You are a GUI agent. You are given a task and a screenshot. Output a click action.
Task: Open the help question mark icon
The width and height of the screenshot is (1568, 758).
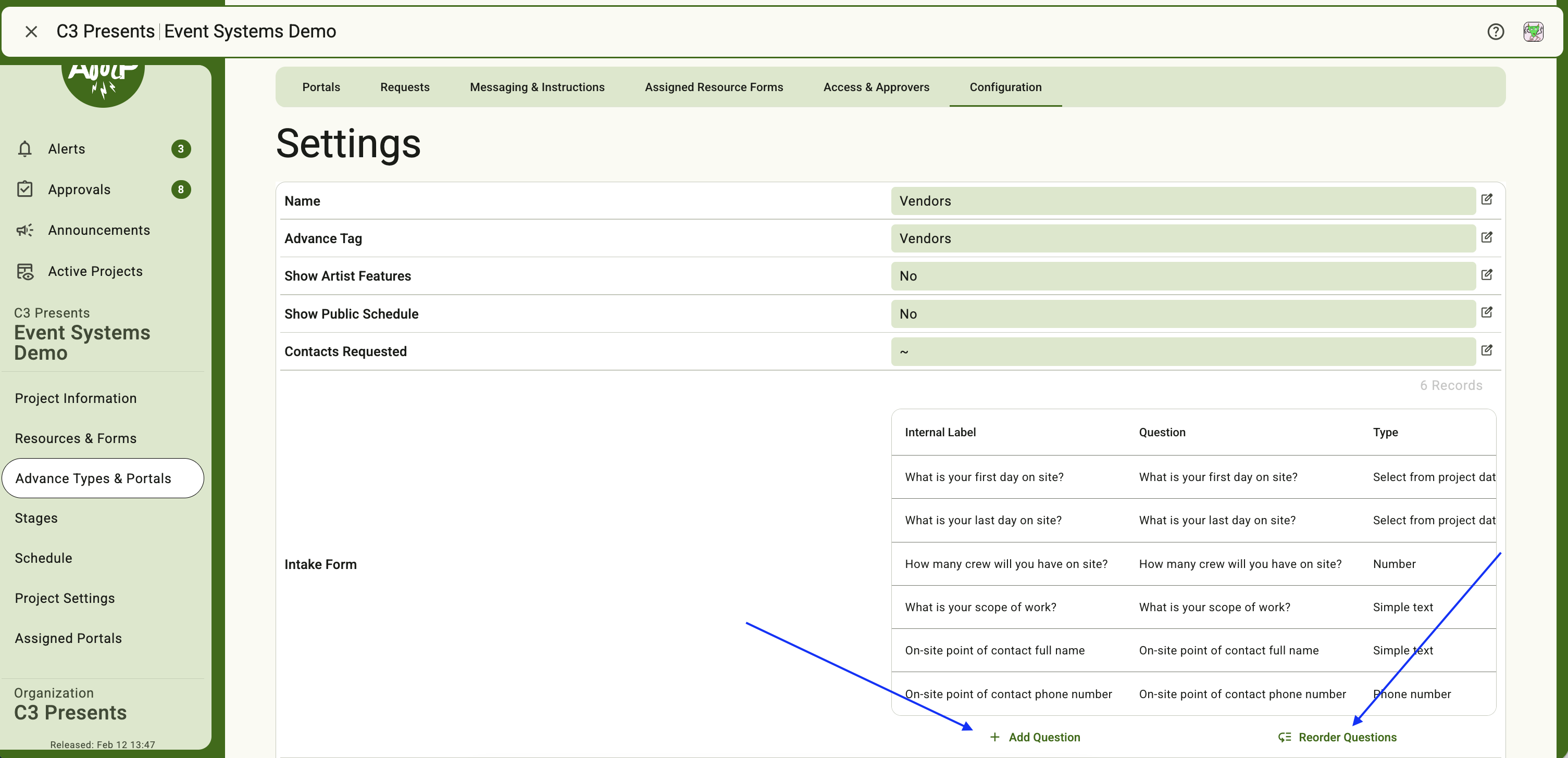[1496, 32]
